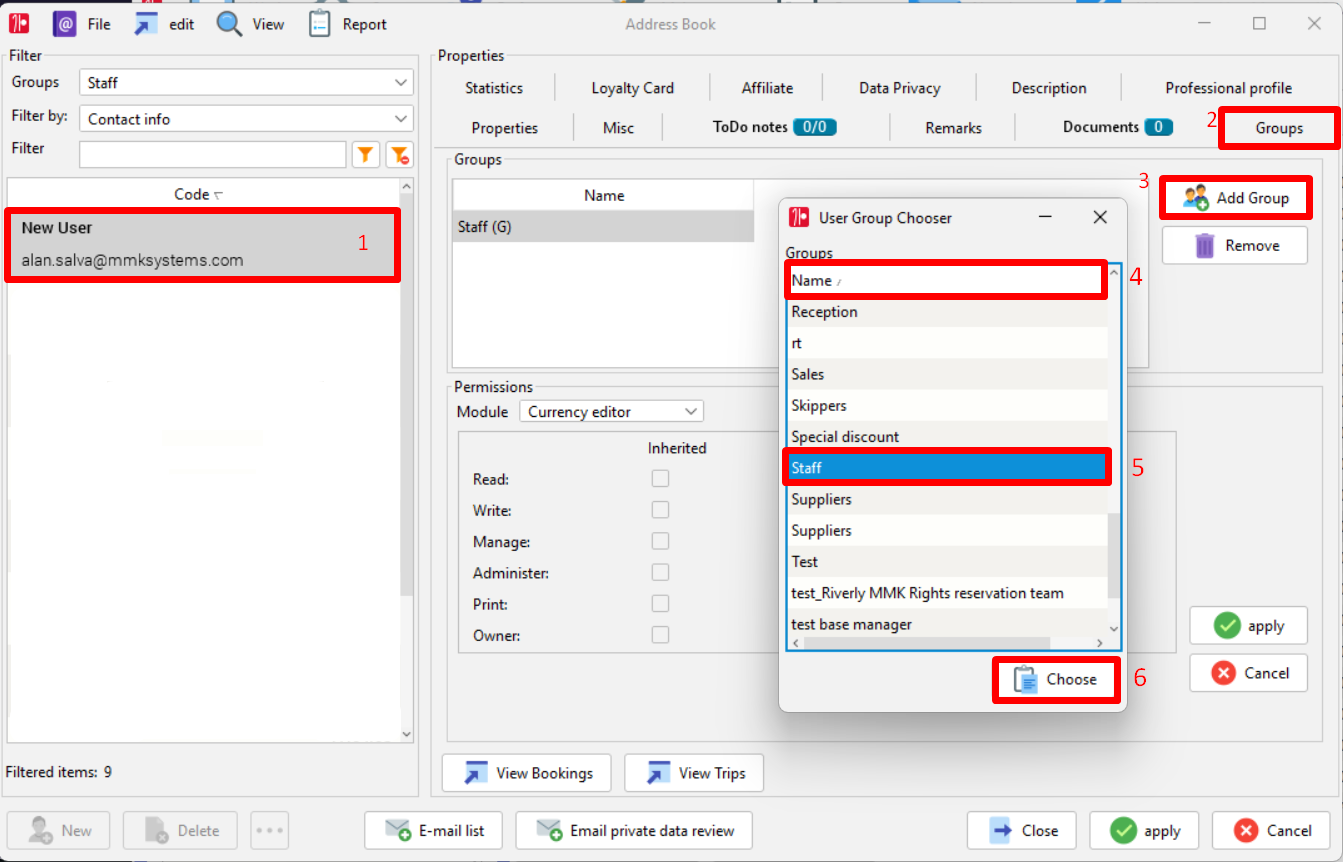Toggle the Read inherited checkbox
Image resolution: width=1343 pixels, height=862 pixels.
point(660,479)
